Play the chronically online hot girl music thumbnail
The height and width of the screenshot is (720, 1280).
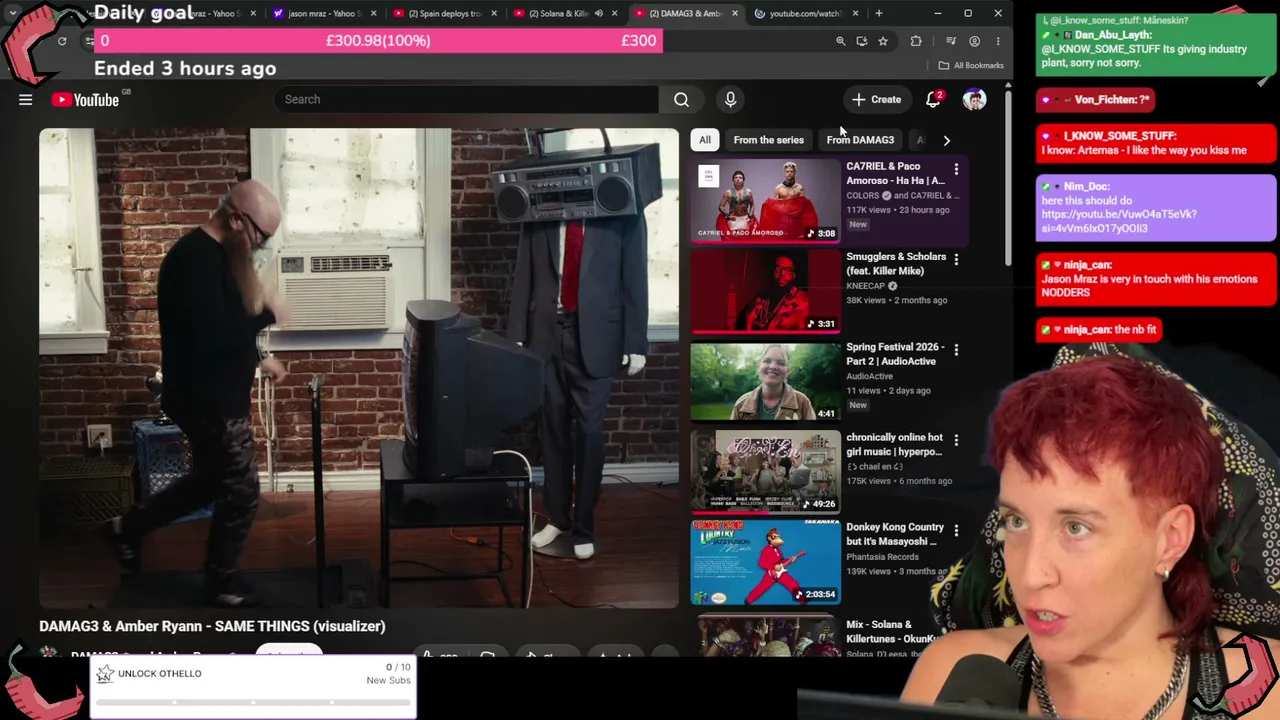tap(766, 471)
